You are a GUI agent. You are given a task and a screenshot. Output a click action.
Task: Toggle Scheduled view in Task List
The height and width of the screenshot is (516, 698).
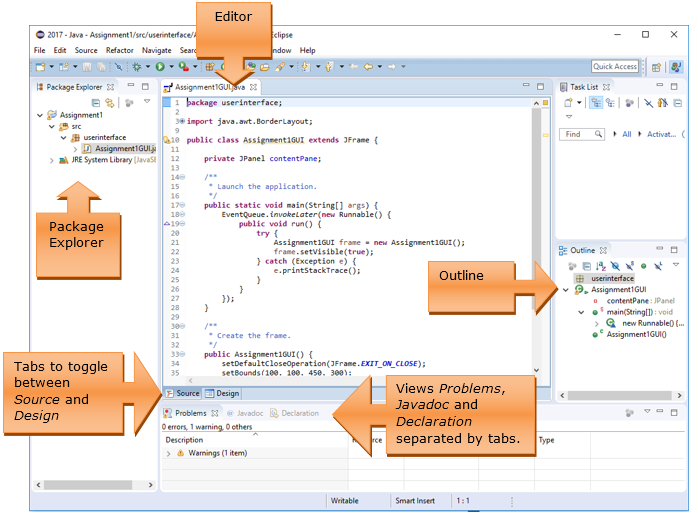tap(610, 103)
